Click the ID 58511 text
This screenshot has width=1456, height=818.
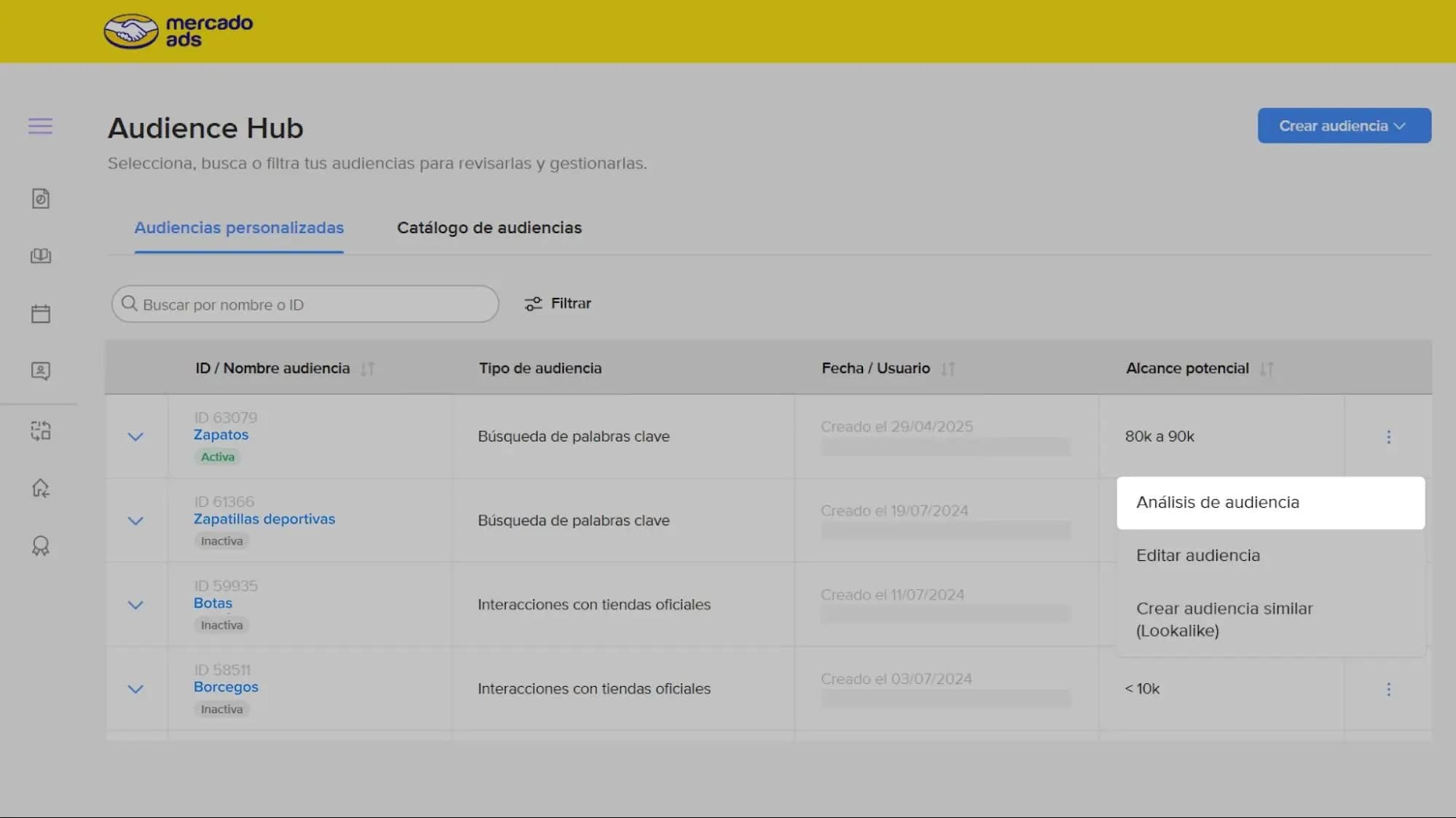point(222,670)
